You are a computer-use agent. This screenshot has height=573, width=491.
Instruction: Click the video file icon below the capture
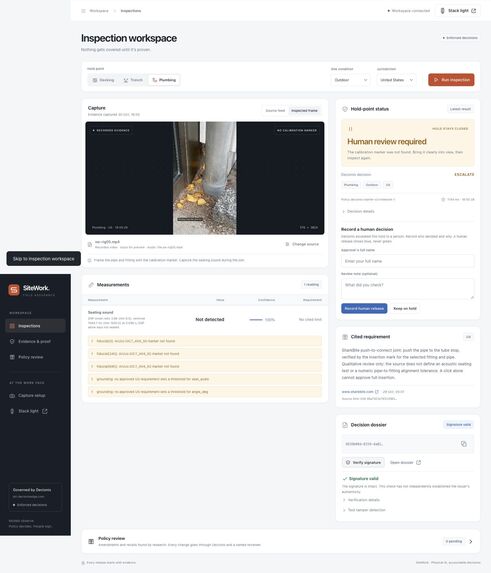[90, 244]
